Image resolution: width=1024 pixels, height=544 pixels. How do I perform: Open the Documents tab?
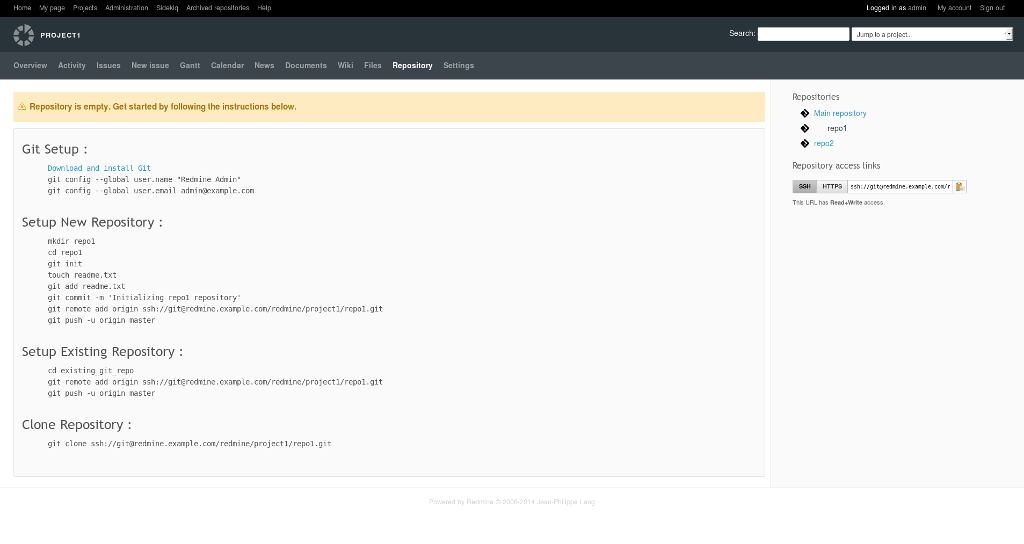tap(306, 65)
